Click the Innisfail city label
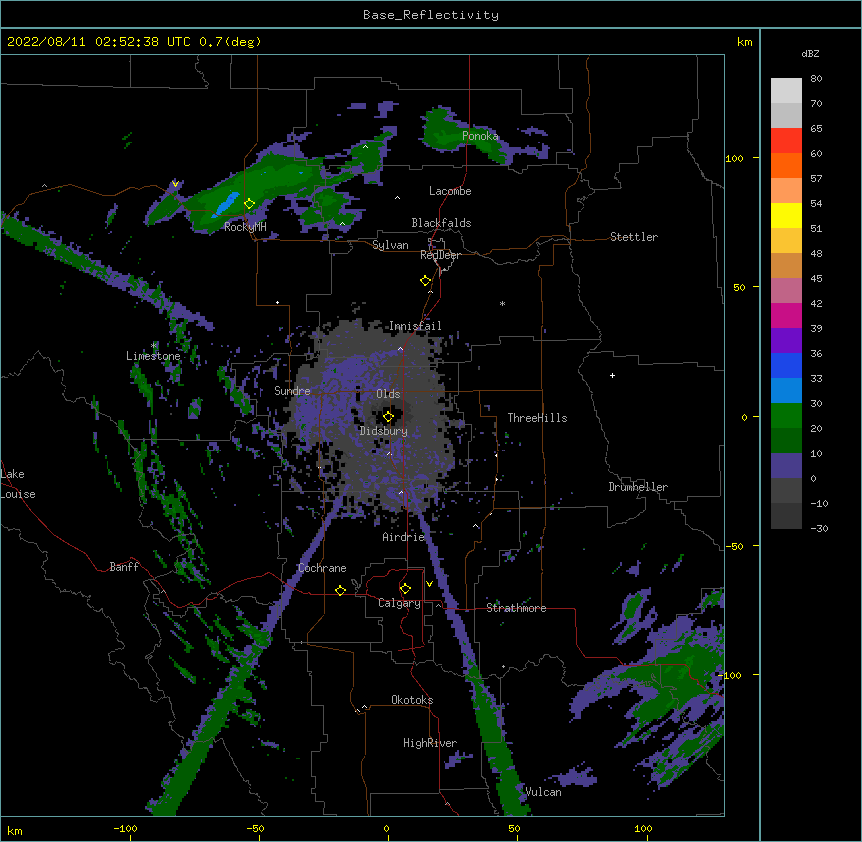This screenshot has height=842, width=862. pyautogui.click(x=415, y=326)
